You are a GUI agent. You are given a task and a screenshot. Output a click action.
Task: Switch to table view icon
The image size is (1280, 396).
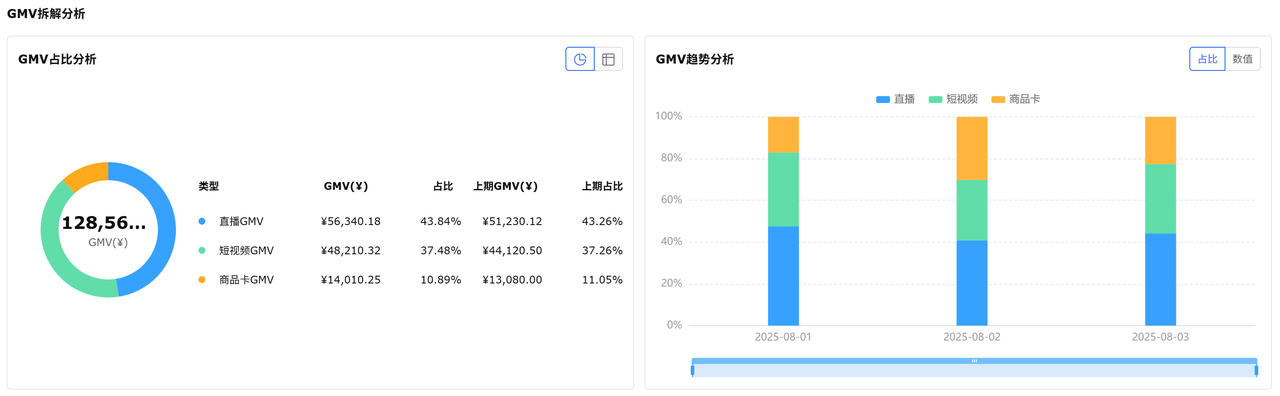(608, 59)
